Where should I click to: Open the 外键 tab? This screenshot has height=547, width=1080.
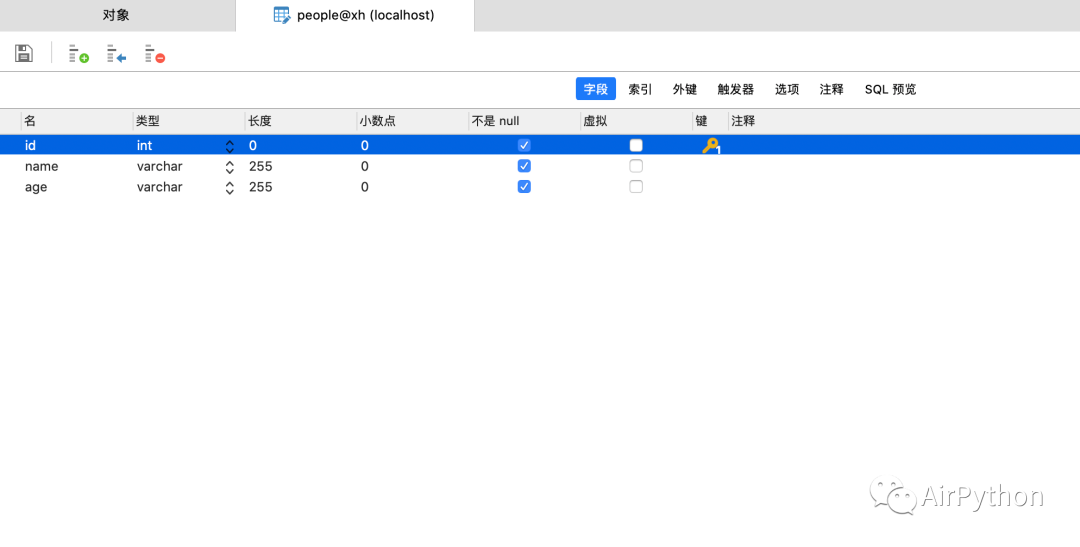pos(685,89)
